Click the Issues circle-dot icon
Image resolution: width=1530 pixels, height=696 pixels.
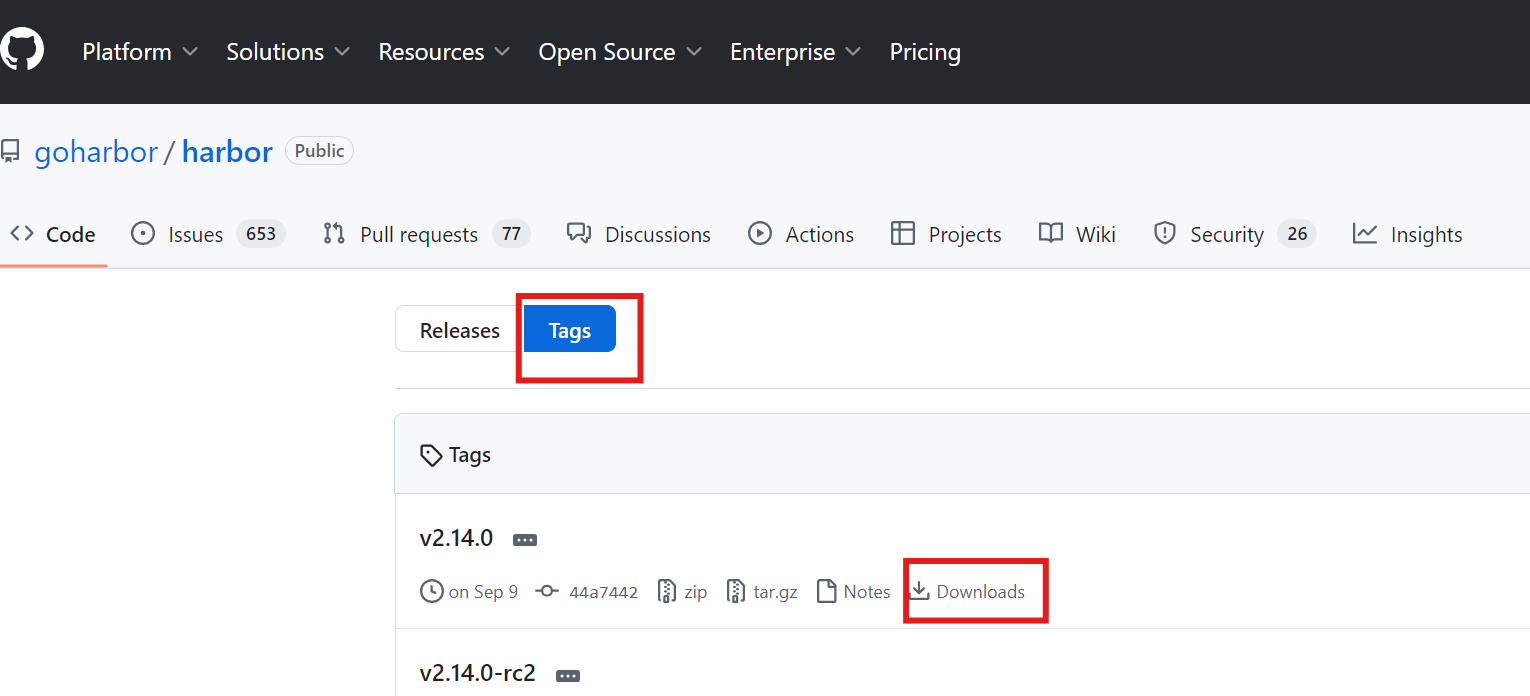coord(143,234)
